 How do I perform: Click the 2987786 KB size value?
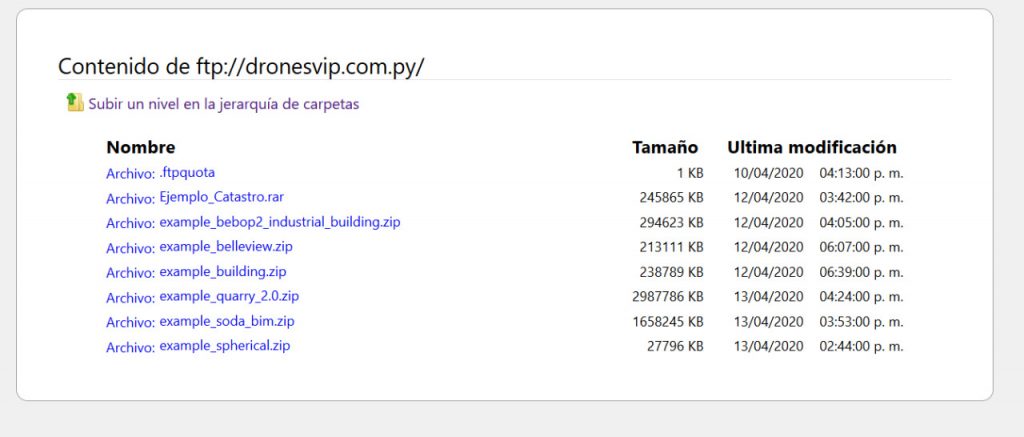point(668,297)
